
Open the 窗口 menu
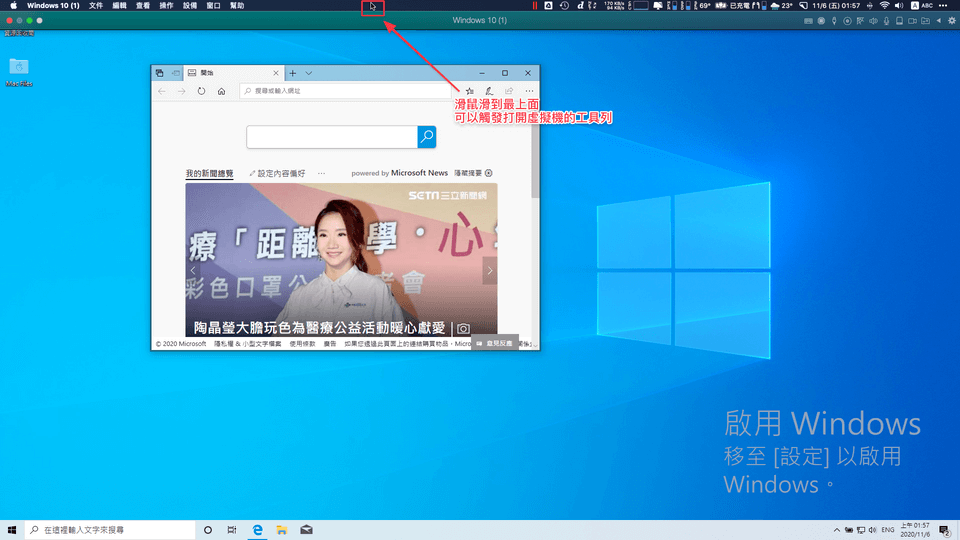coord(213,6)
